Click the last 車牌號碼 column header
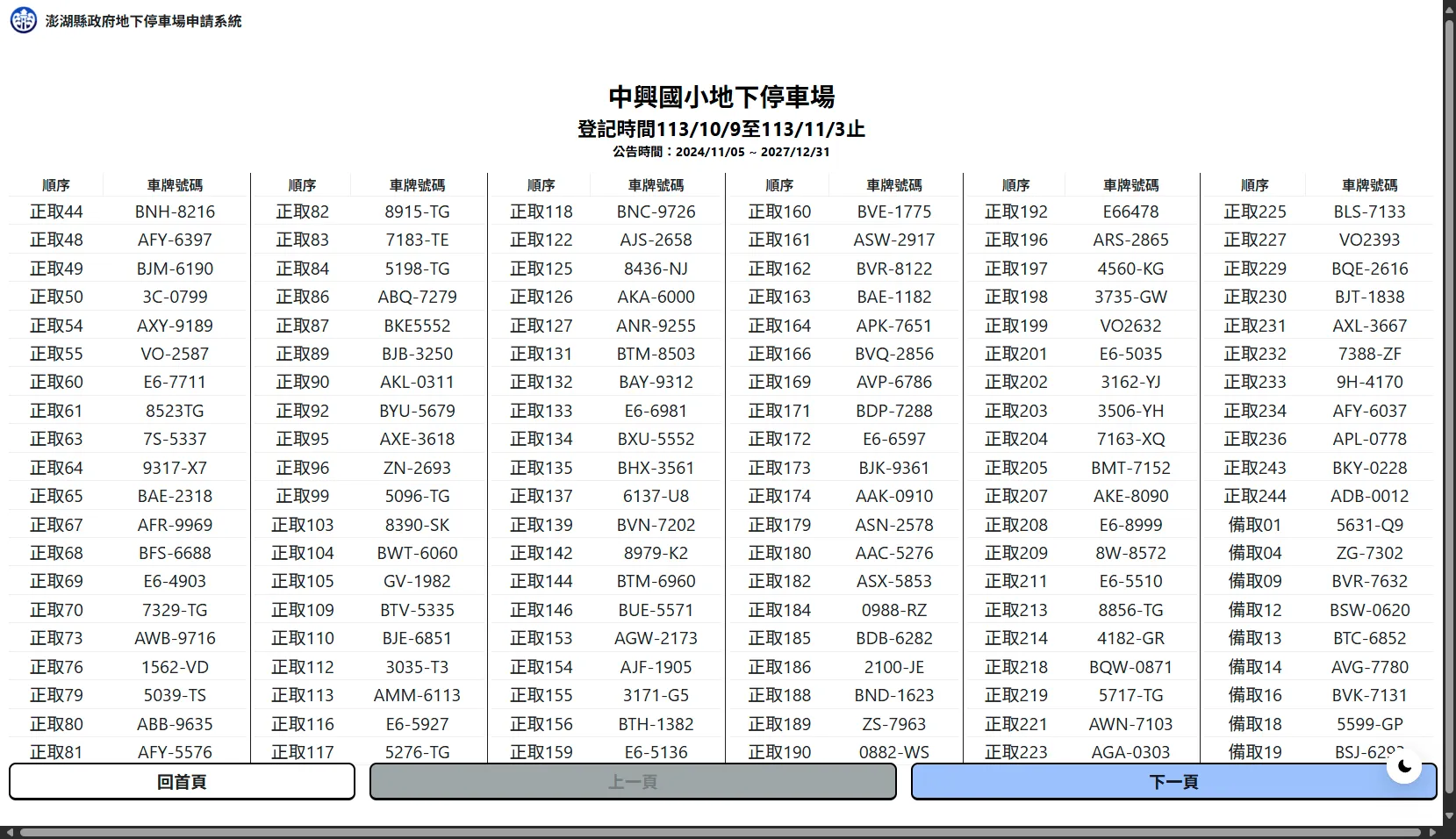The image size is (1456, 839). pyautogui.click(x=1369, y=185)
